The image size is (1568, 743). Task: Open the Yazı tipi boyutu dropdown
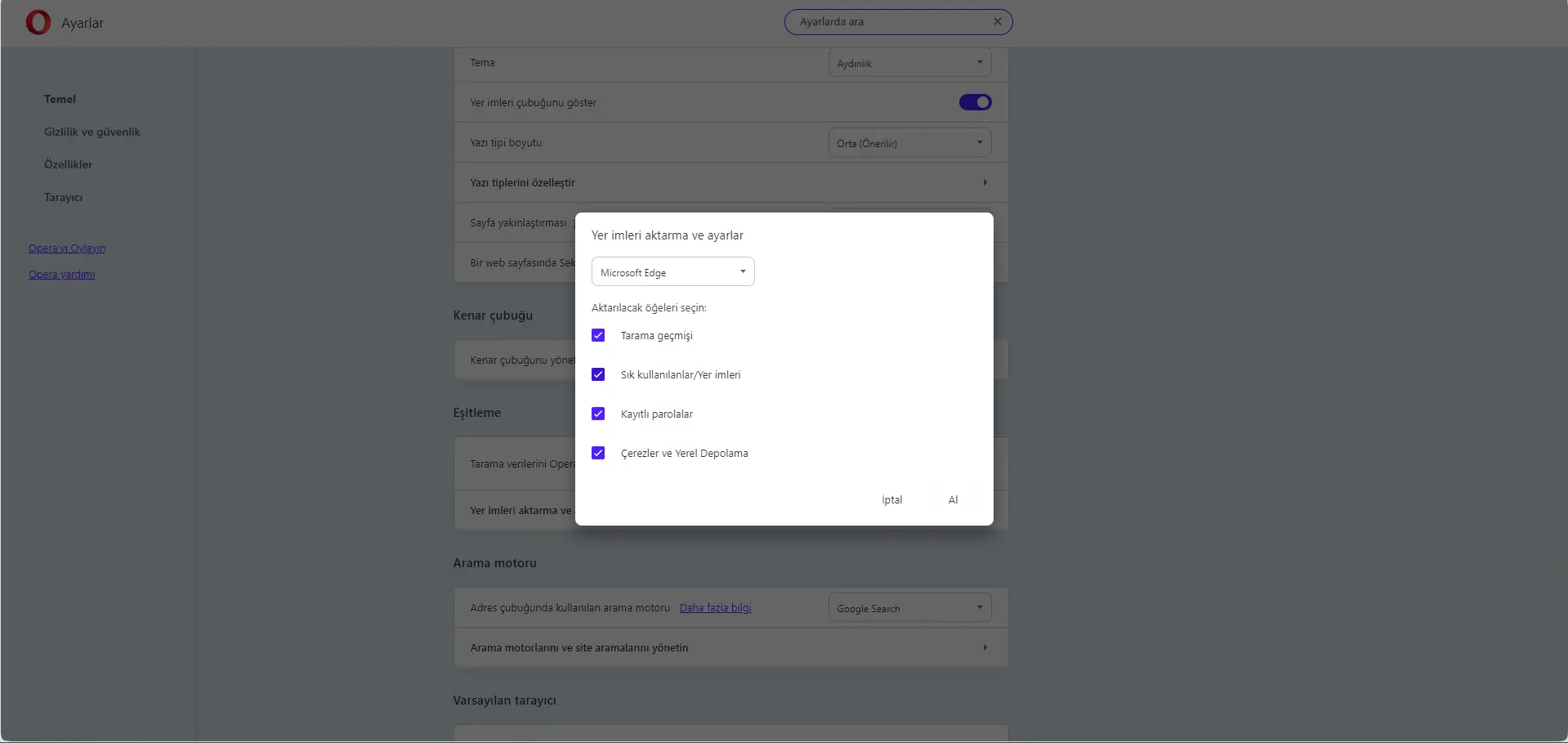(909, 143)
